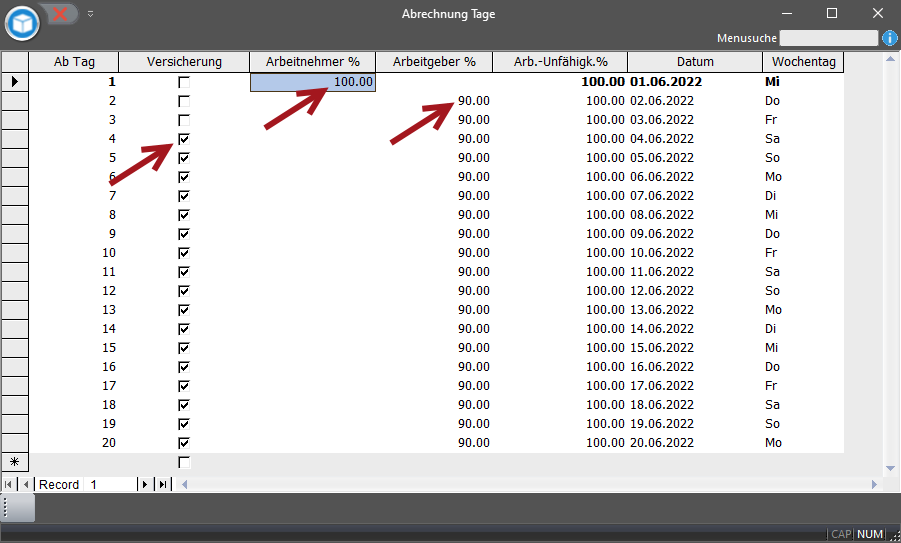Go to the previous record in navigator
The width and height of the screenshot is (901, 543).
tap(26, 484)
